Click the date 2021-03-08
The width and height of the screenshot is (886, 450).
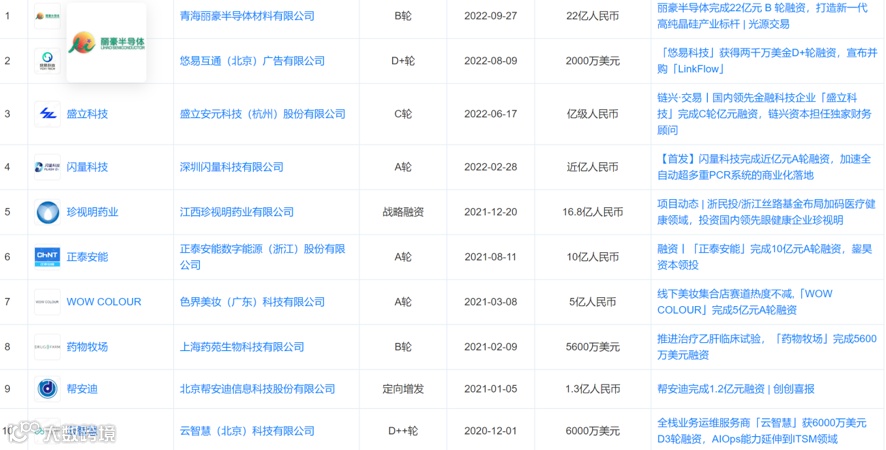point(490,302)
